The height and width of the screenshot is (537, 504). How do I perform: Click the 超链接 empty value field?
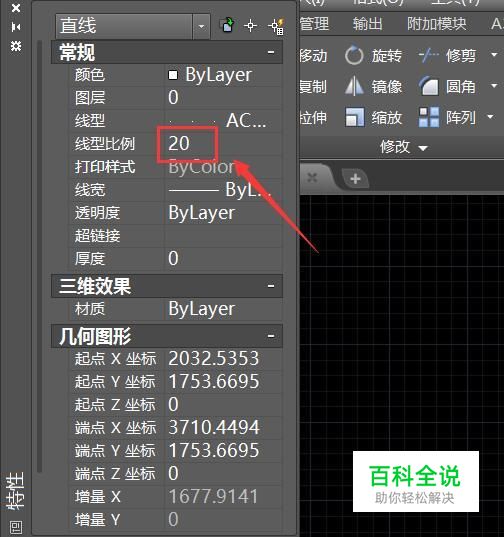[223, 236]
